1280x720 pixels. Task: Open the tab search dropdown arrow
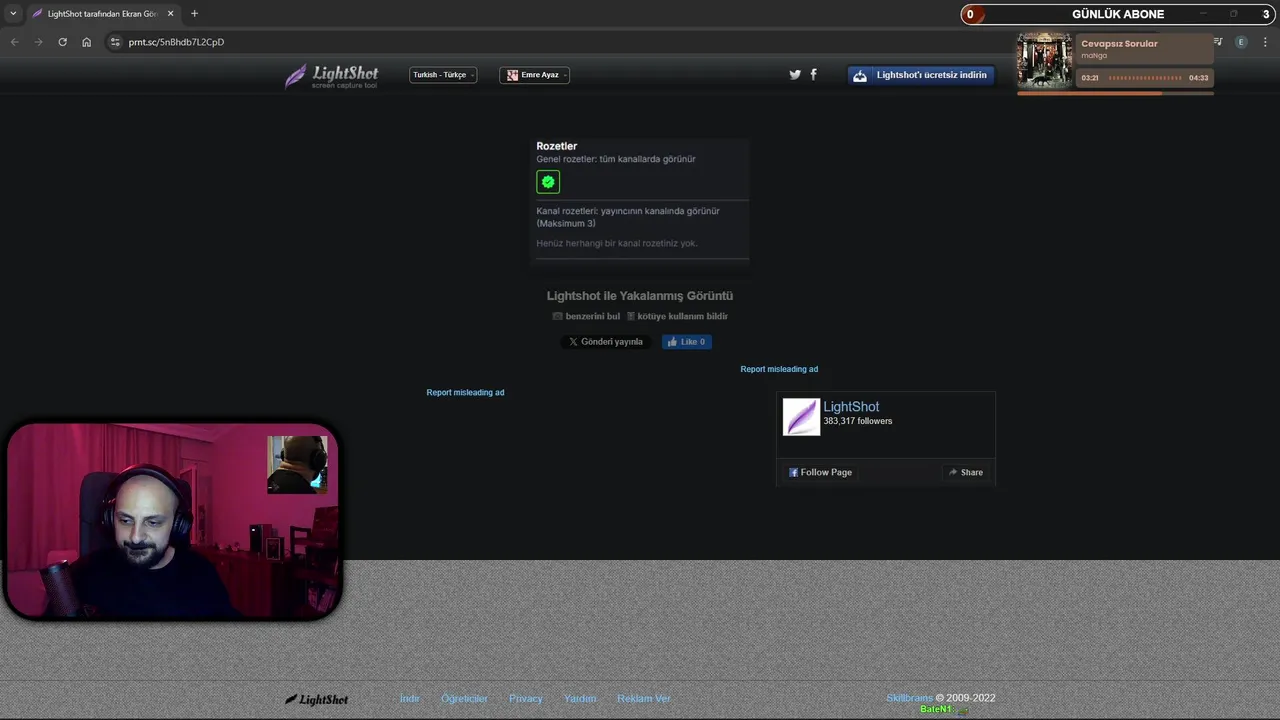(13, 14)
